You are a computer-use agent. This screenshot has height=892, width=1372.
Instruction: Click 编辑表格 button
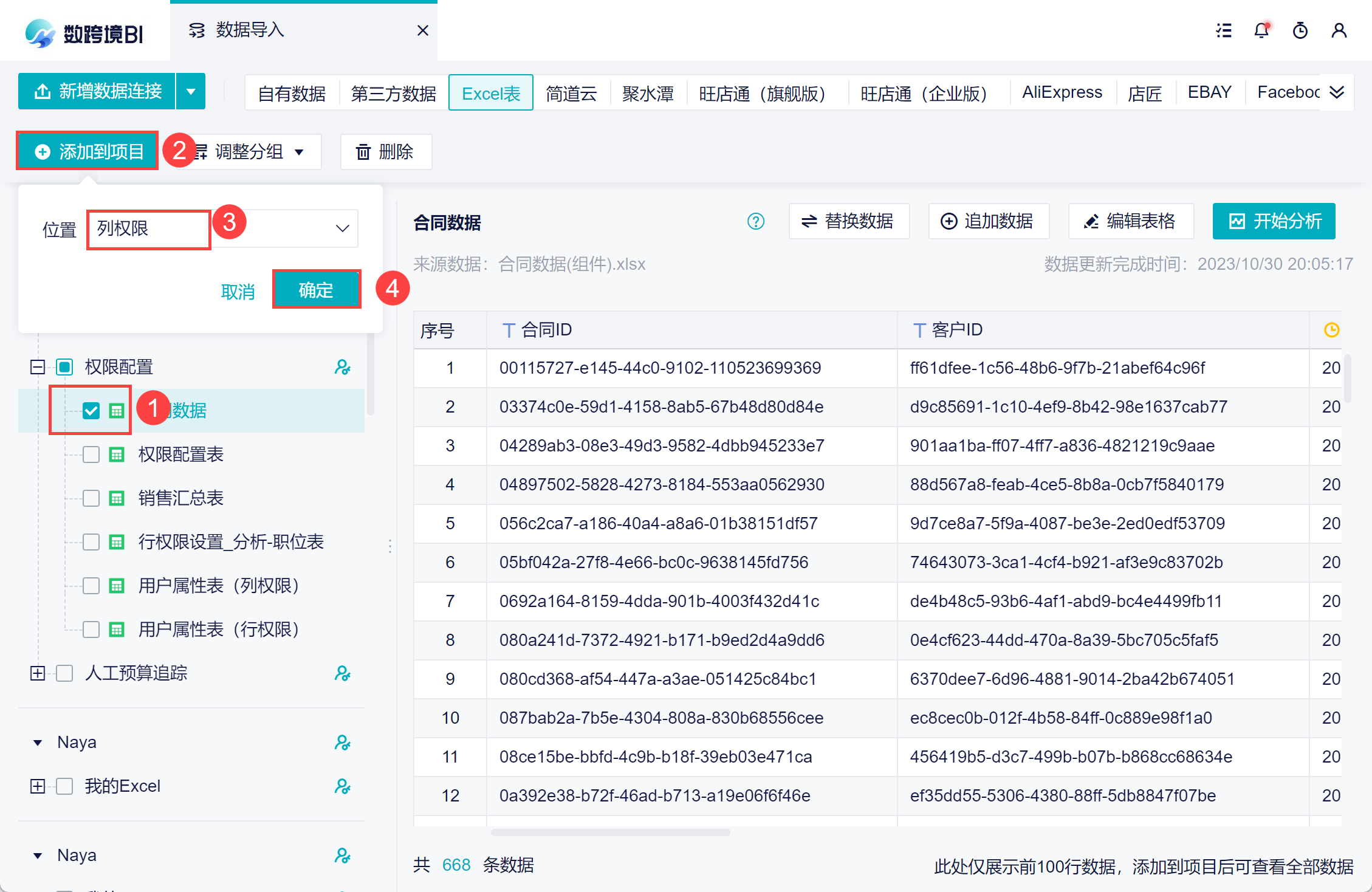(1131, 221)
